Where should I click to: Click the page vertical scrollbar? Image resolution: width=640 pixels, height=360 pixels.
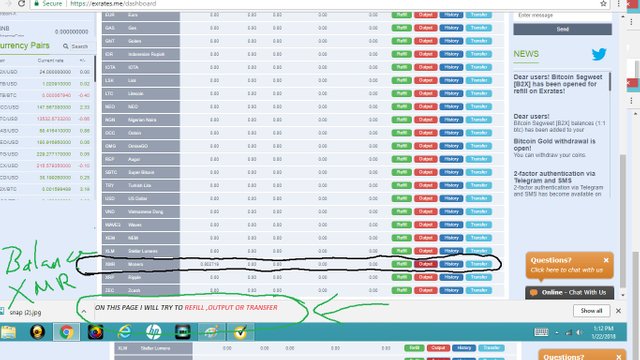(622, 220)
